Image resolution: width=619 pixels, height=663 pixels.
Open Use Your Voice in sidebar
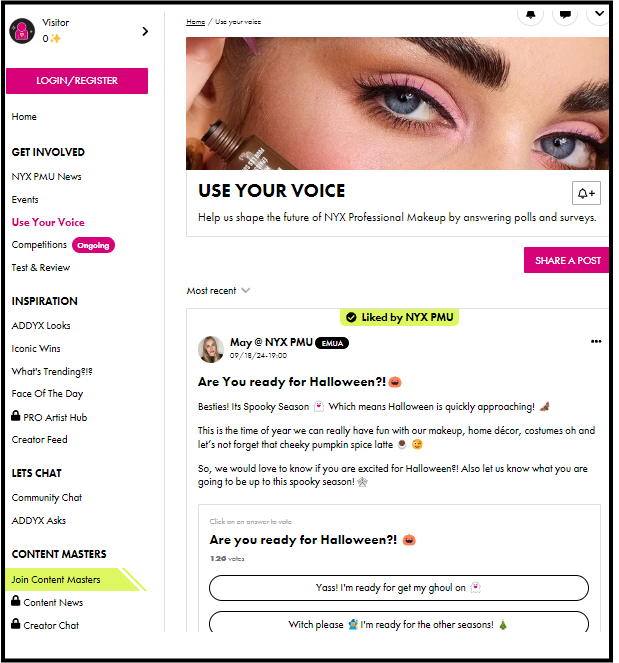(x=48, y=222)
